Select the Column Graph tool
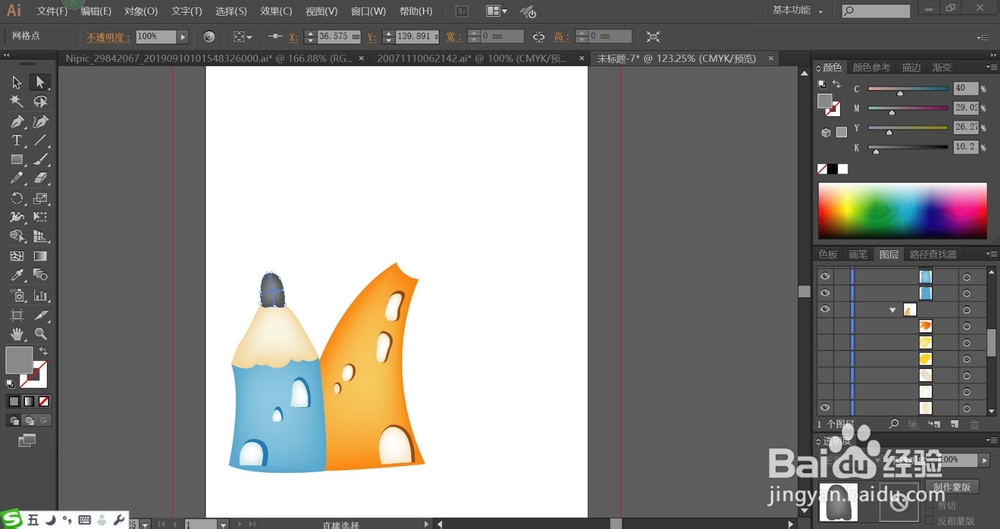The image size is (1000, 529). tap(40, 295)
